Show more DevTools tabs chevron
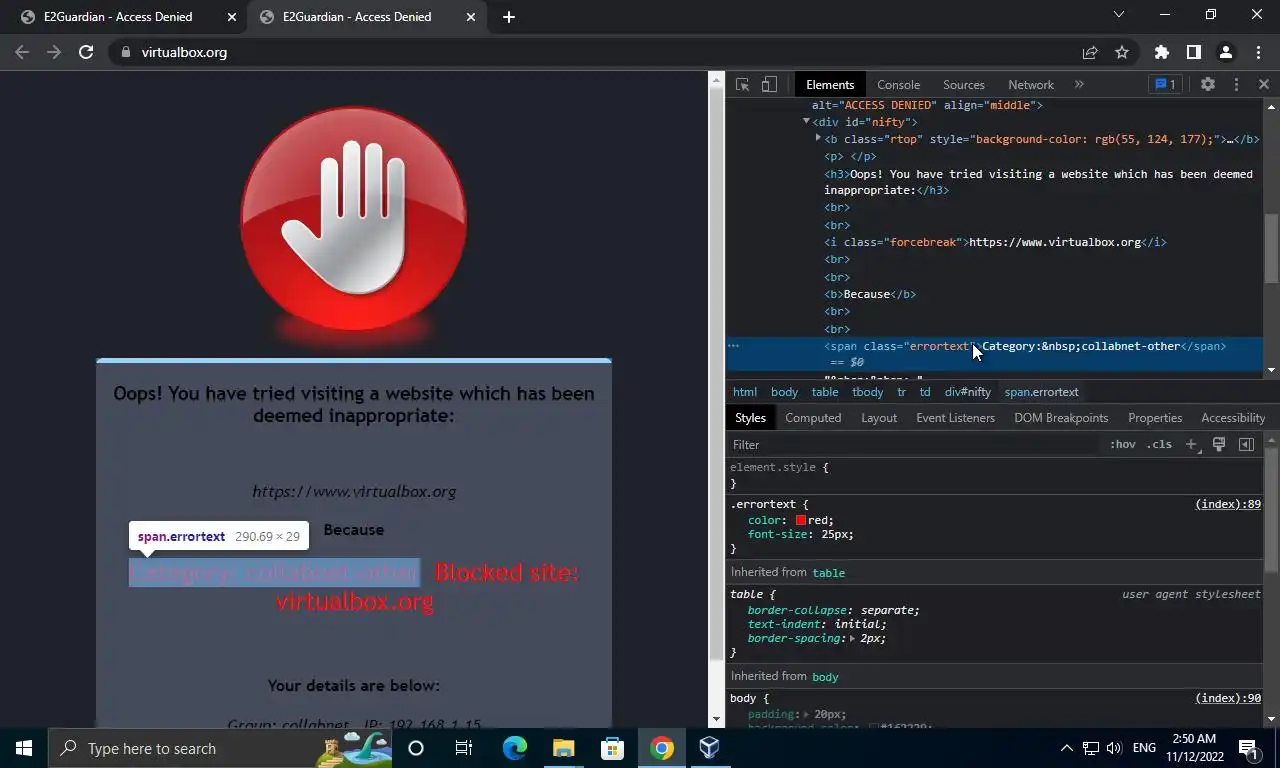The width and height of the screenshot is (1280, 768). [1079, 85]
